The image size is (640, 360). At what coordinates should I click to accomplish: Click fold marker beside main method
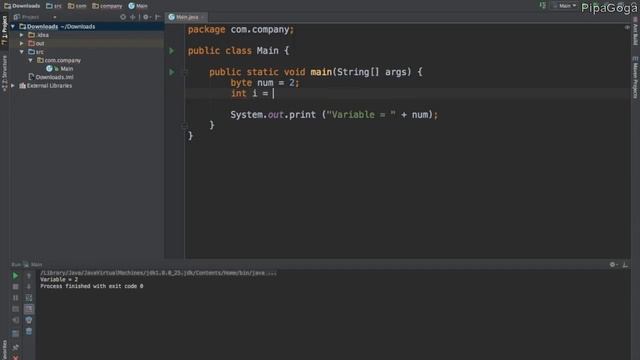(184, 72)
